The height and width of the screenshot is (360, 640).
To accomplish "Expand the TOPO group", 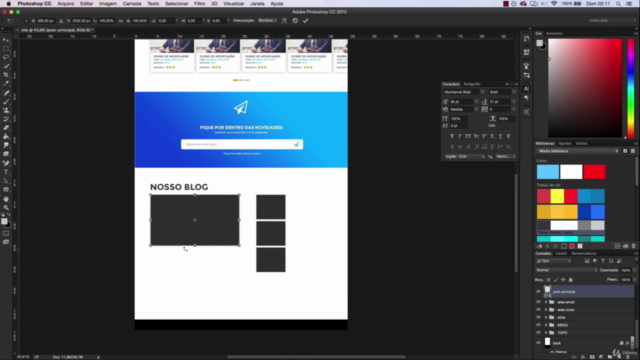I will coord(546,333).
